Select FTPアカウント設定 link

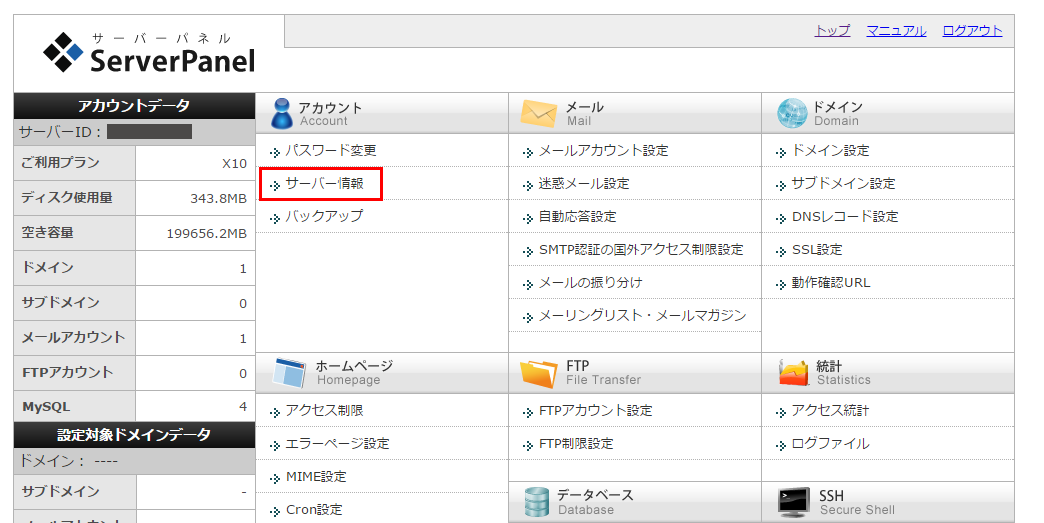point(595,411)
